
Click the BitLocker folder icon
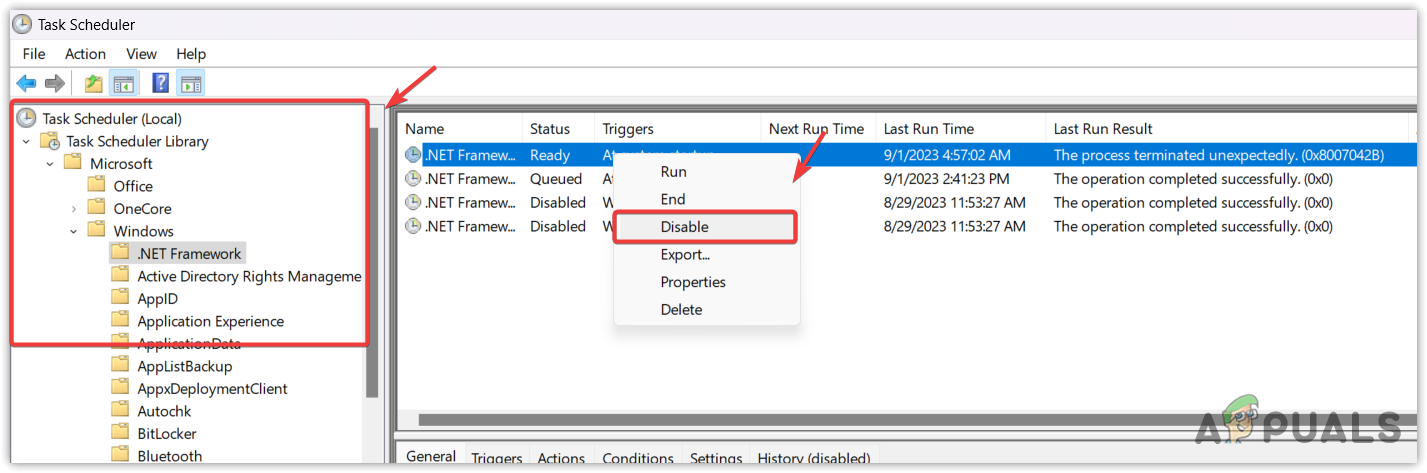(x=121, y=433)
